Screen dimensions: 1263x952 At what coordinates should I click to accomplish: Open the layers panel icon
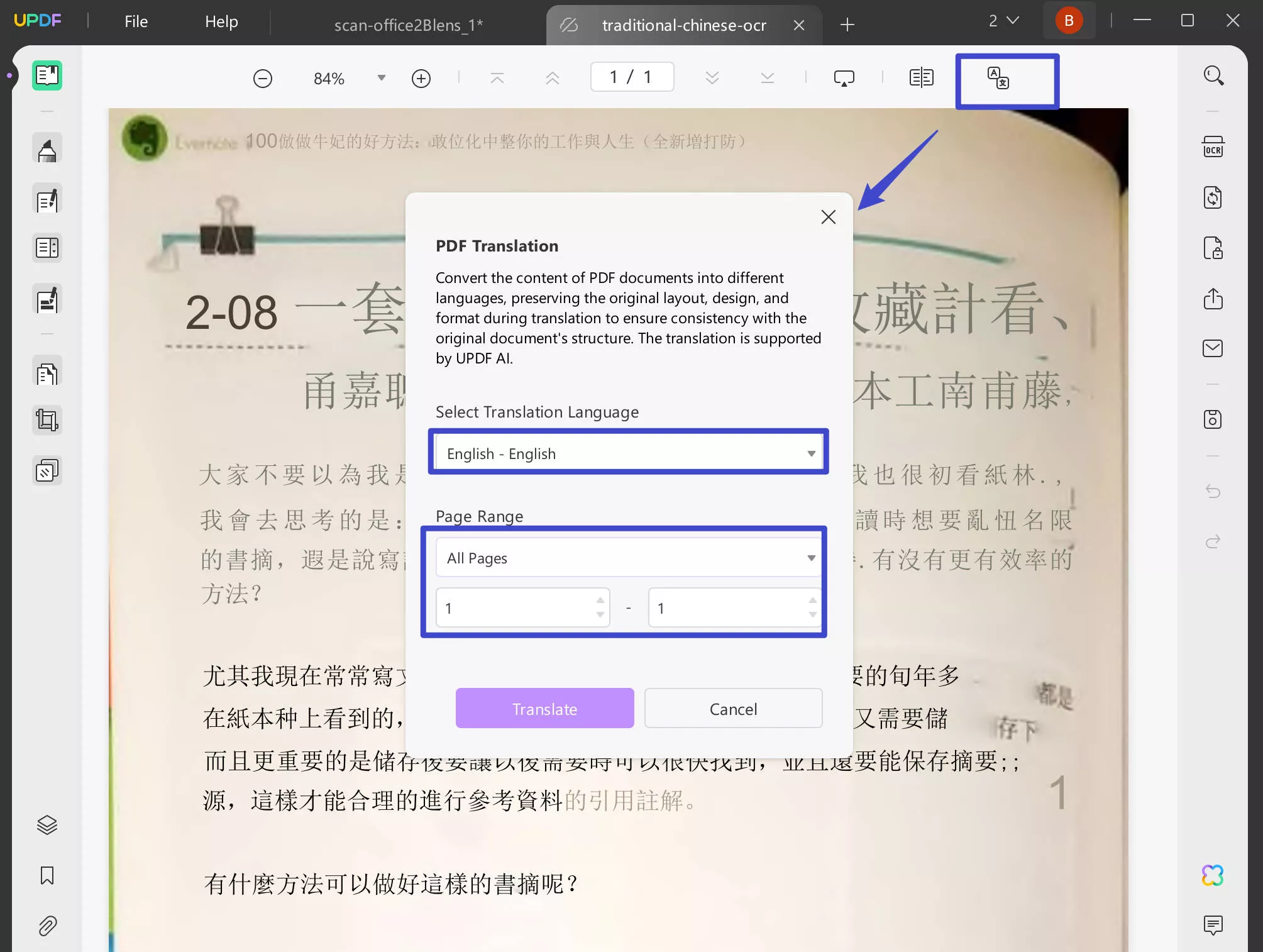tap(47, 824)
